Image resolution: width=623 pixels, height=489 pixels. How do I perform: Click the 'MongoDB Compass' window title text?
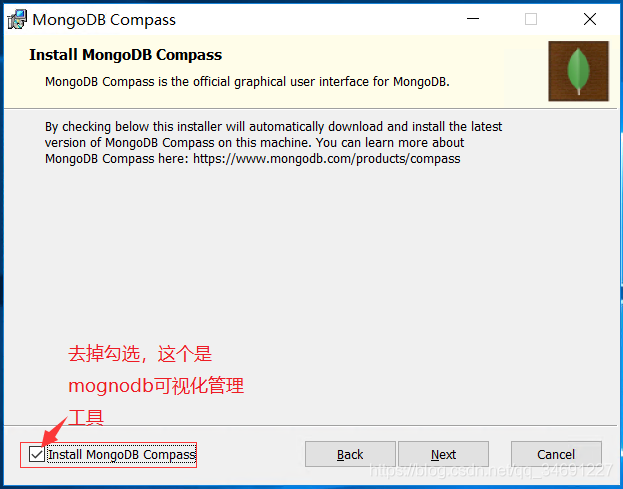(104, 19)
